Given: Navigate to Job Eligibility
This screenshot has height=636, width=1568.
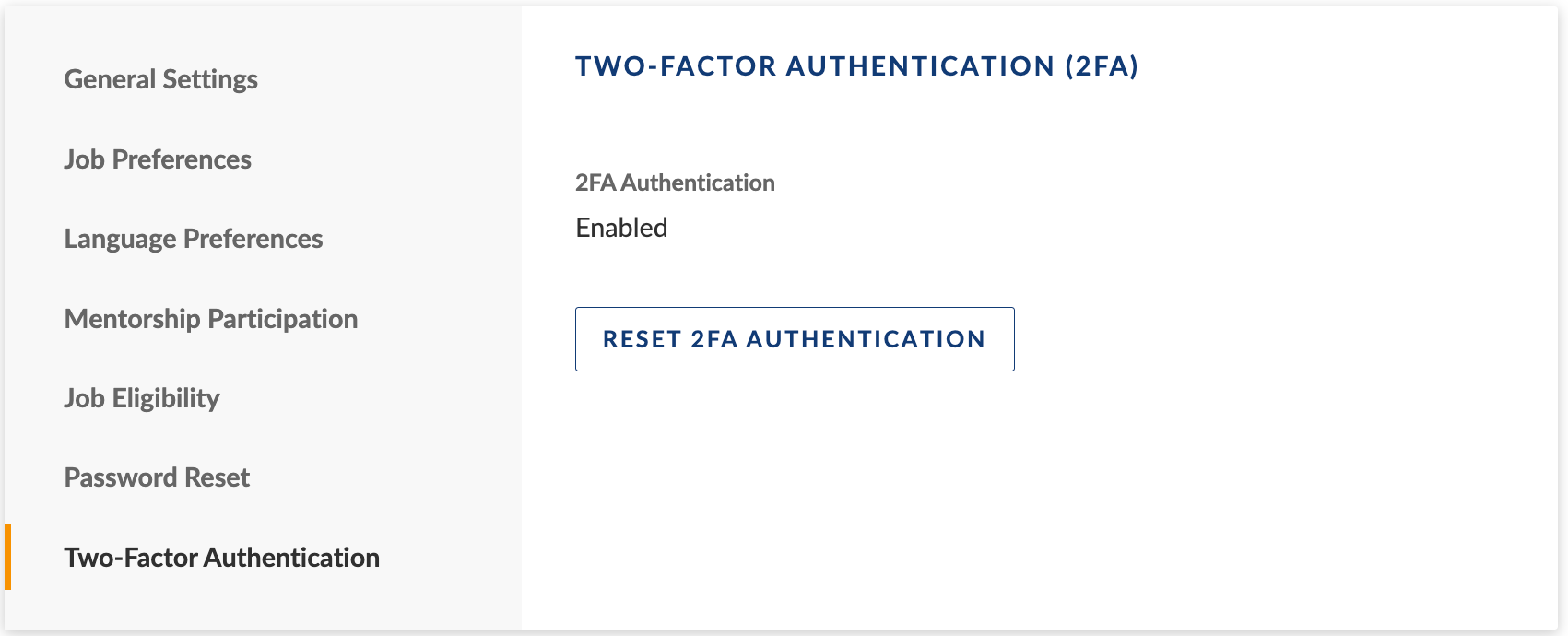Looking at the screenshot, I should tap(142, 398).
